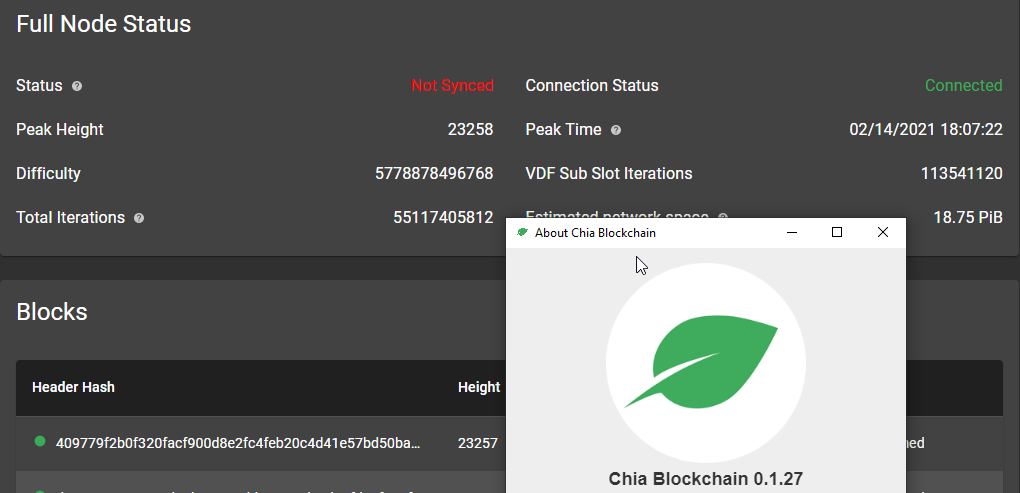Click the help icon beside Total Iterations
This screenshot has height=493, width=1020.
click(139, 218)
